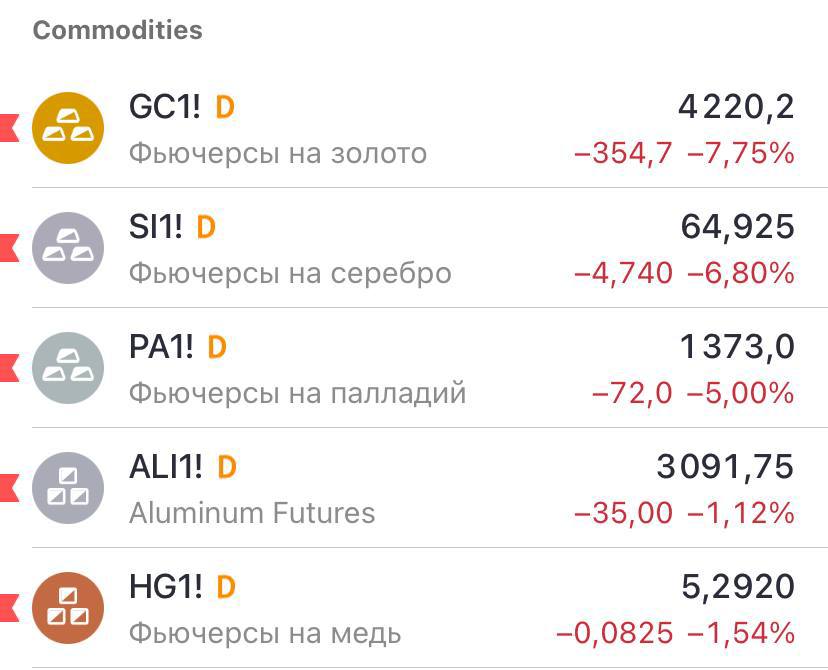This screenshot has width=828, height=670.
Task: Collapse the Commodities section header
Action: (x=117, y=30)
